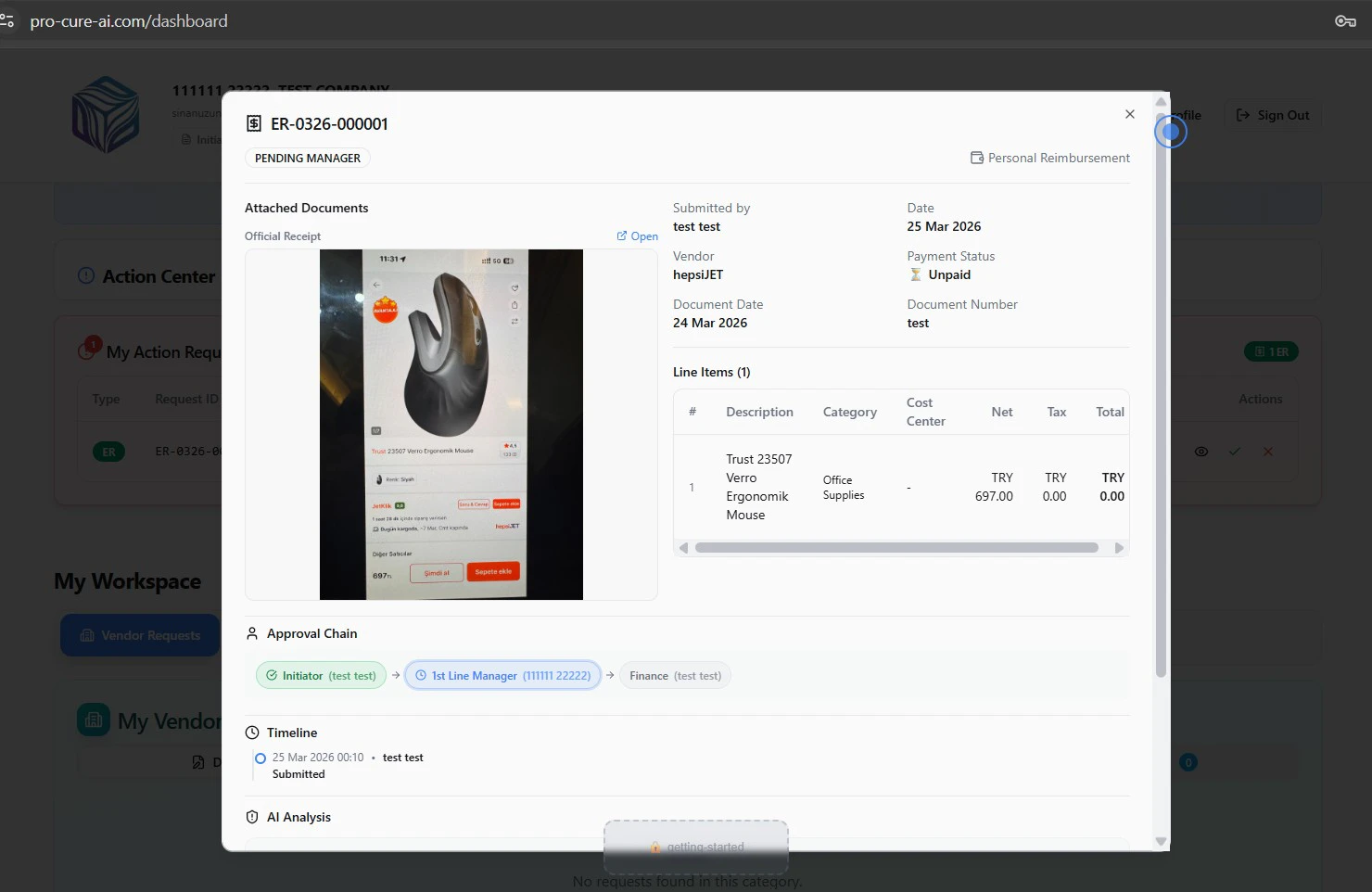Open the official receipt attachment link
The width and height of the screenshot is (1372, 892).
[x=638, y=236]
